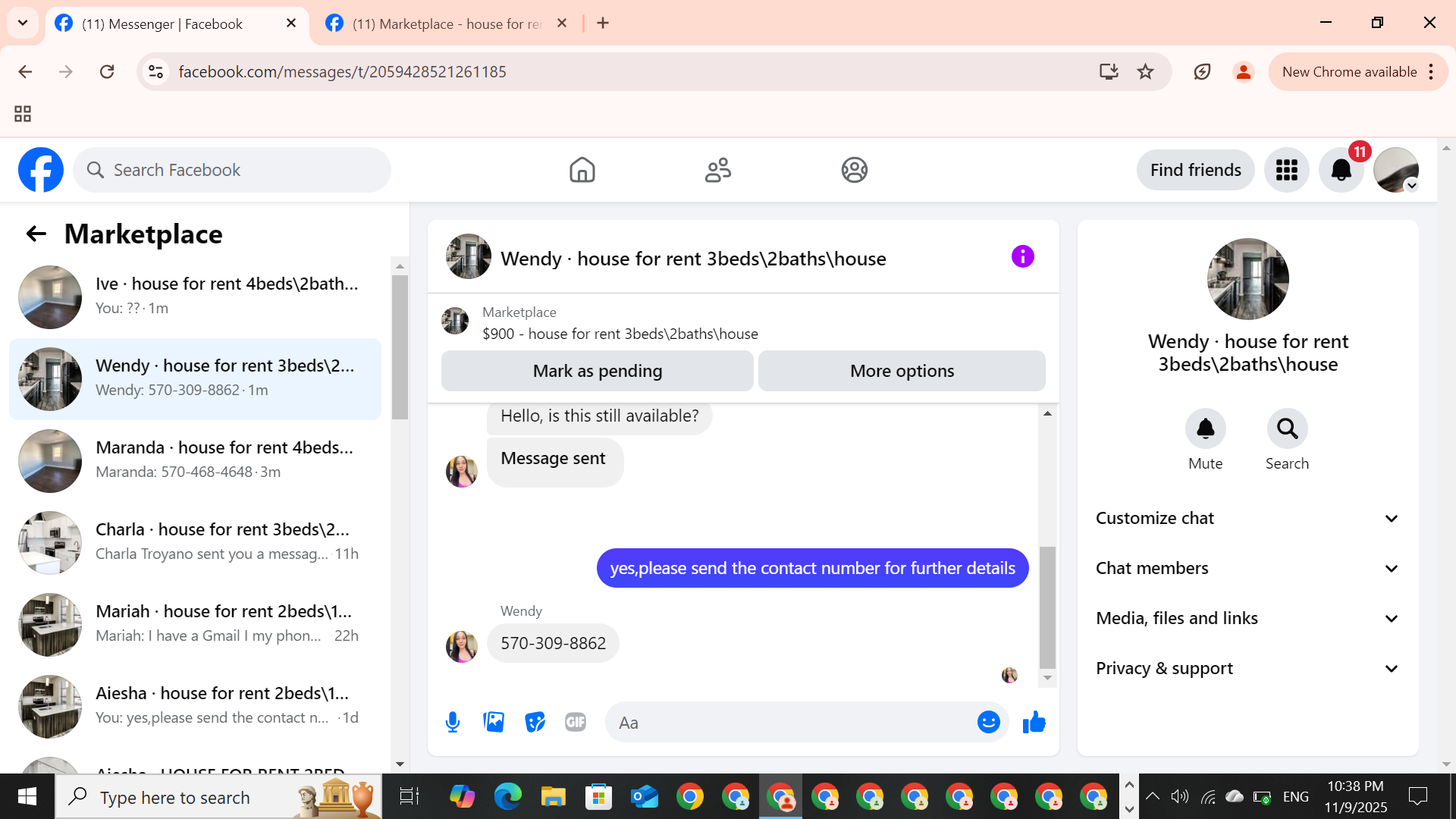
Task: Go back from Marketplace chats list
Action: (36, 234)
